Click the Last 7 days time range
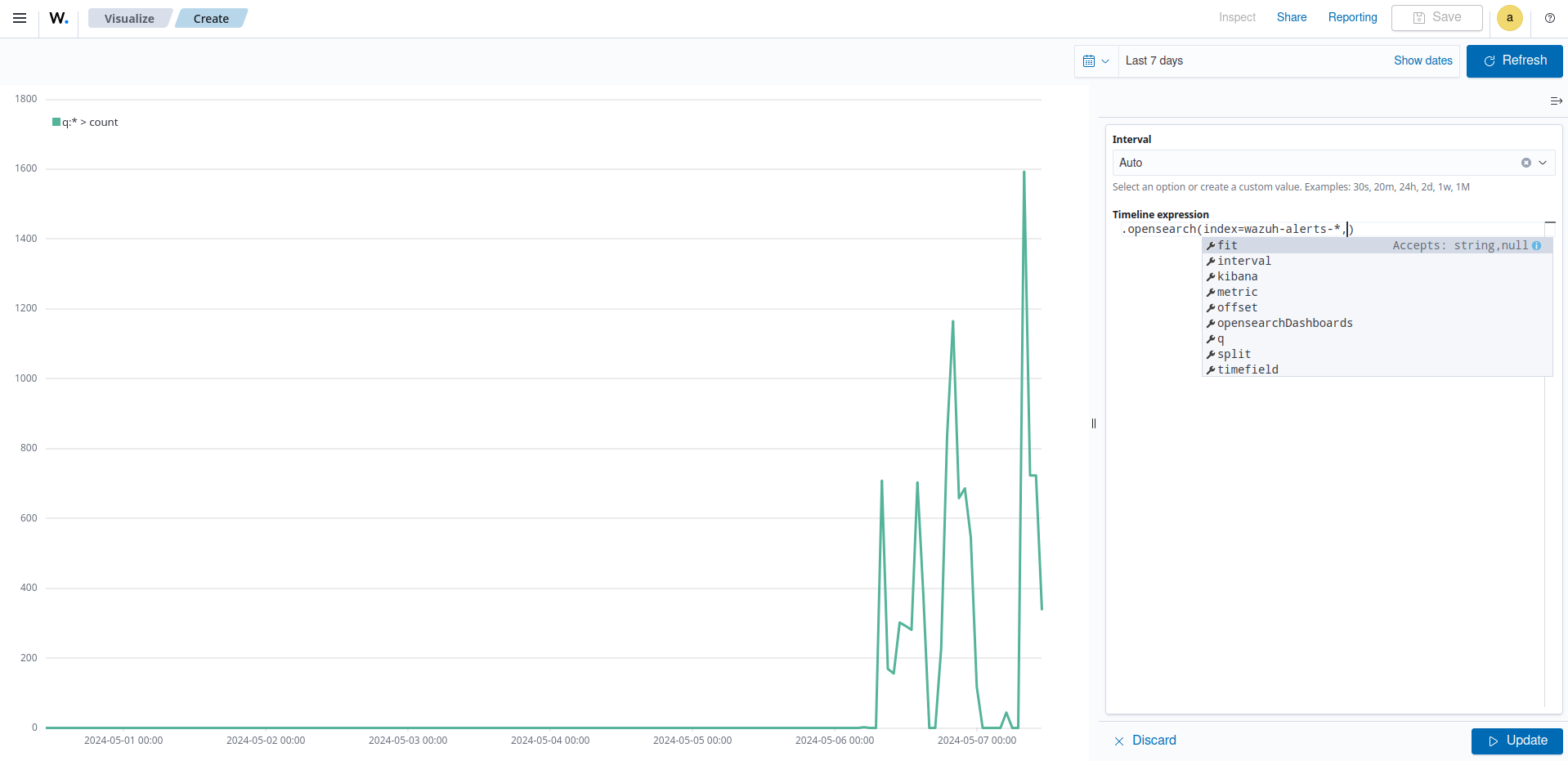This screenshot has width=1568, height=761. tap(1154, 60)
